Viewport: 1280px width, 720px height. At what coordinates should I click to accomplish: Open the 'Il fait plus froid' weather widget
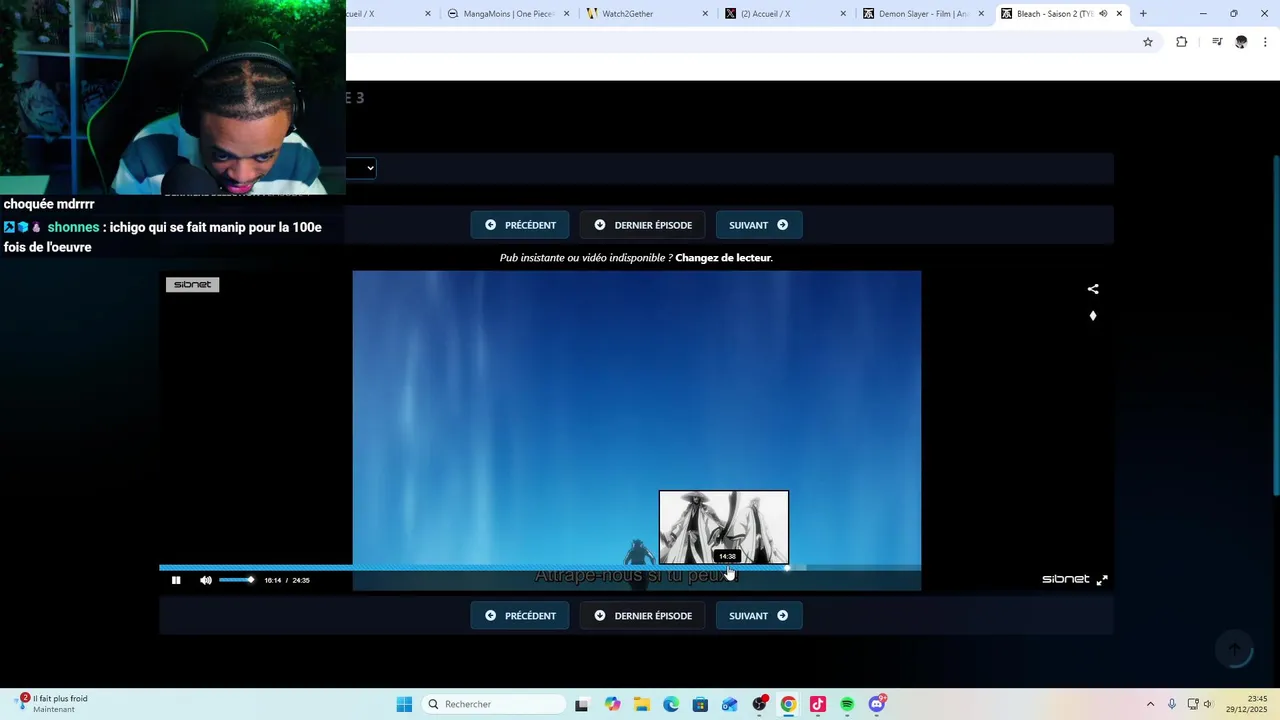coord(52,704)
